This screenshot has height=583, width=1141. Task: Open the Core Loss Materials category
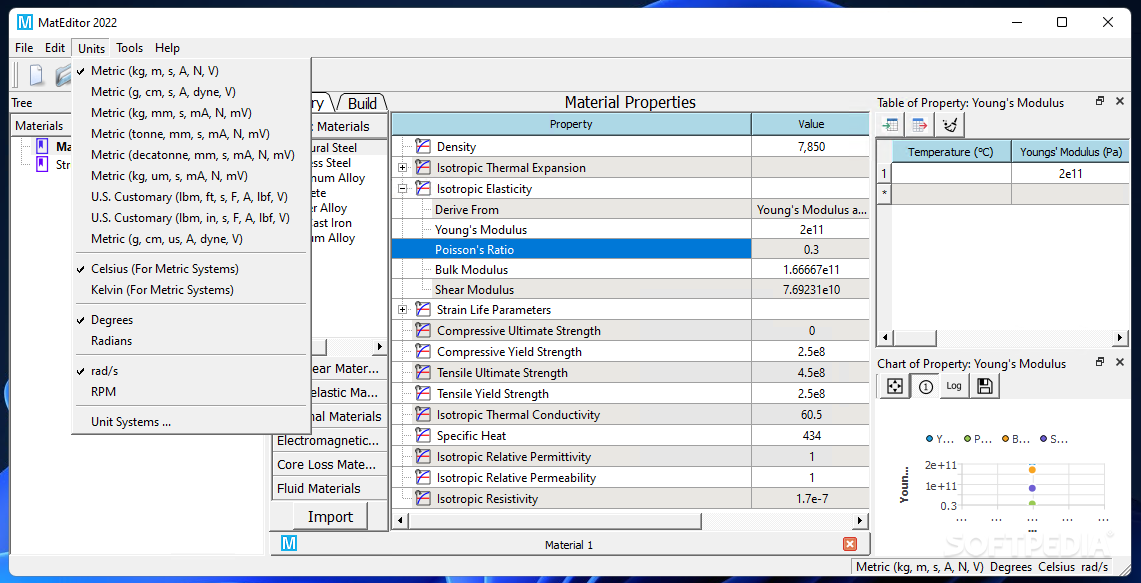pyautogui.click(x=330, y=464)
